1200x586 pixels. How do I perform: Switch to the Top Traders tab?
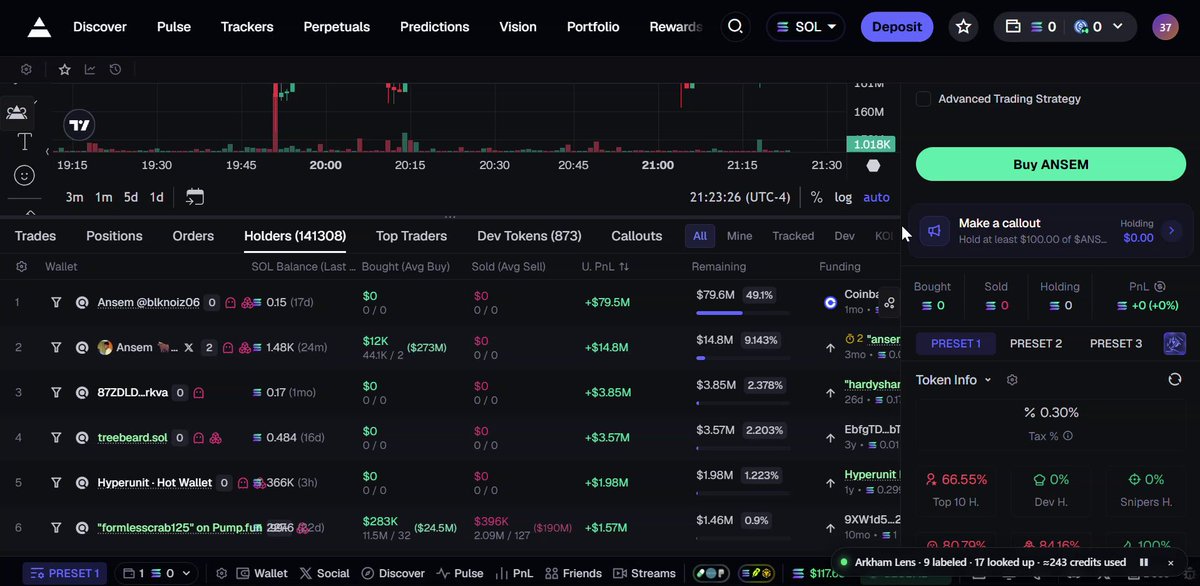pyautogui.click(x=411, y=236)
